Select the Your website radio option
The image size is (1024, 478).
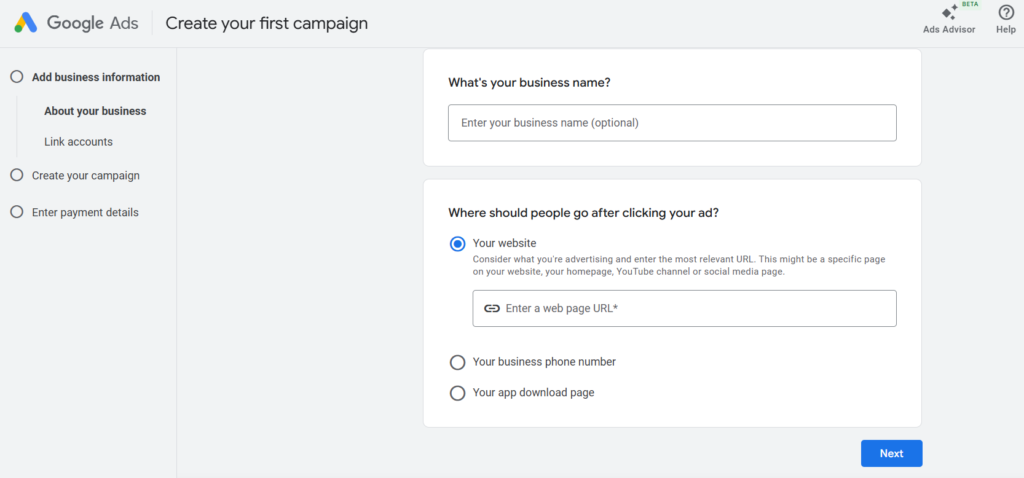[458, 244]
